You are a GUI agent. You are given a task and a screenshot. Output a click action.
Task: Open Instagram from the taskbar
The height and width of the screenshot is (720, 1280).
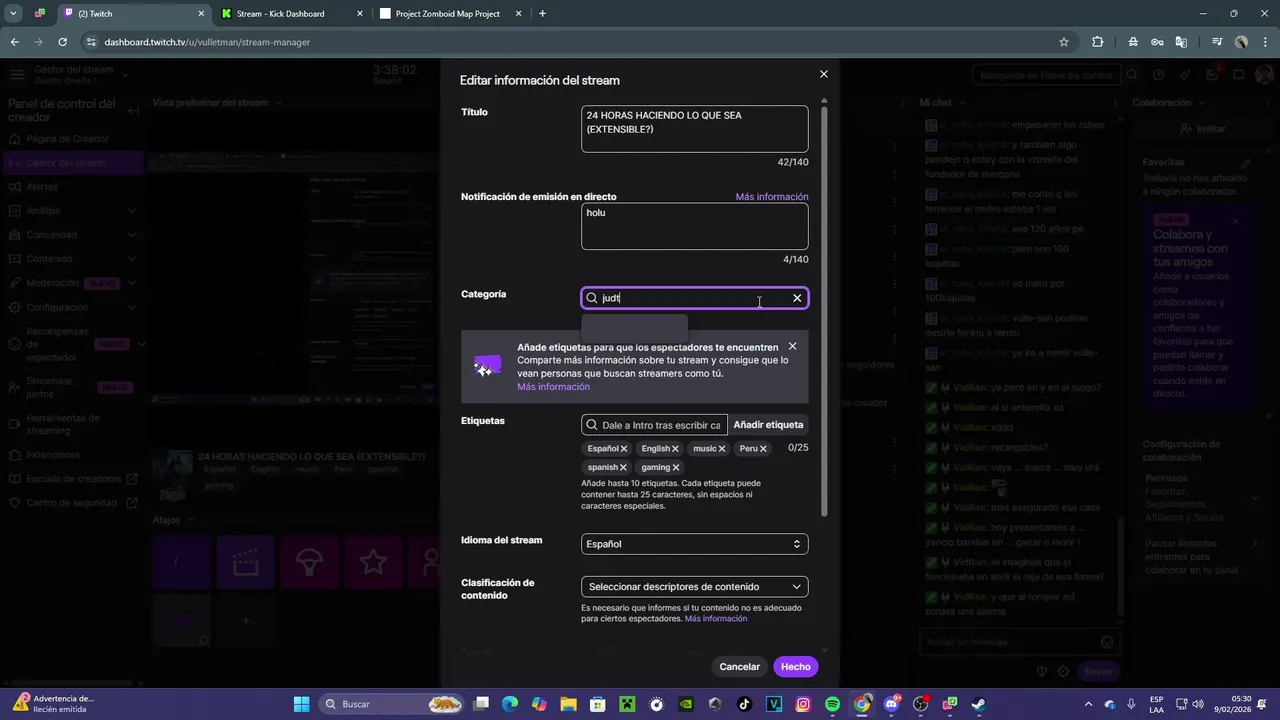pos(803,704)
